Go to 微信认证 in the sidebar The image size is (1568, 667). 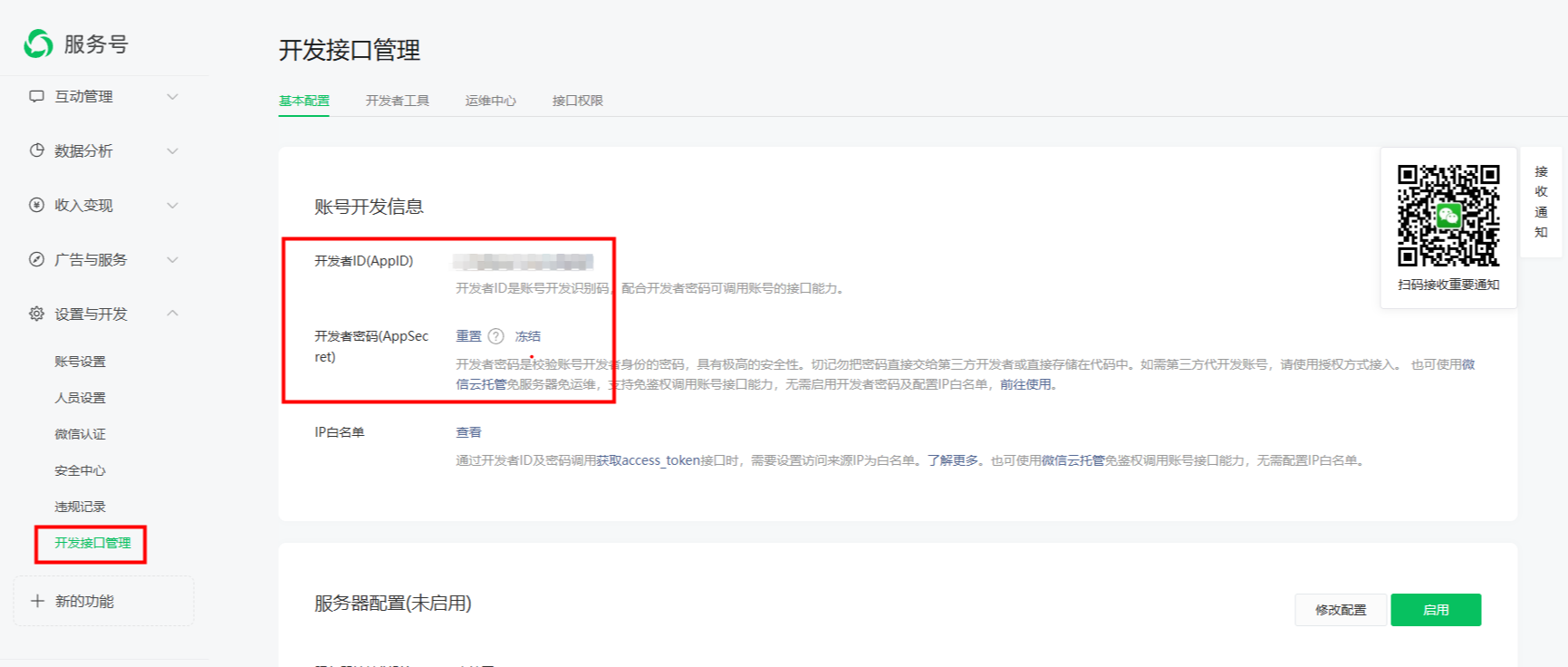(x=80, y=434)
